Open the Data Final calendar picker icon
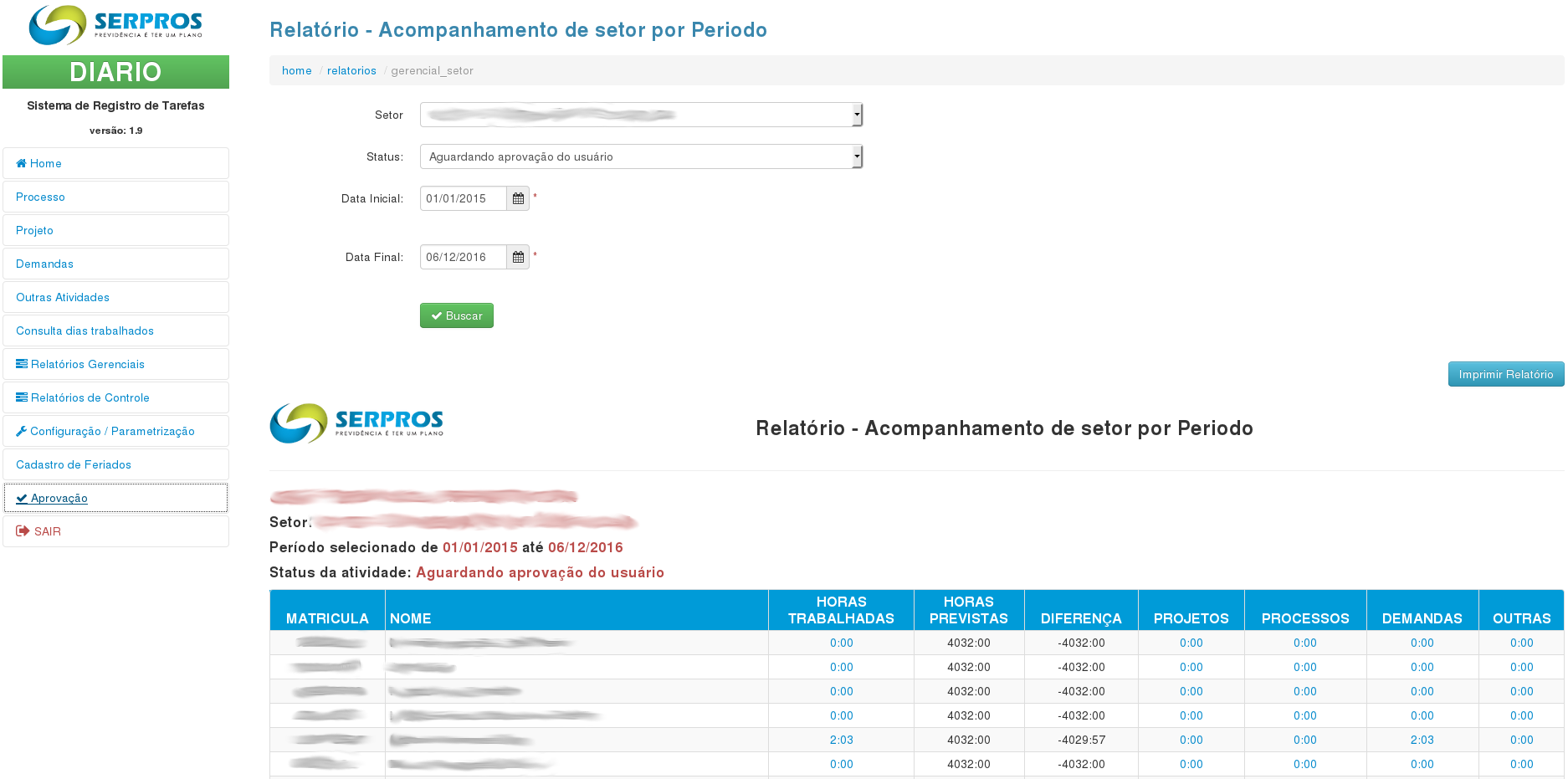1568x779 pixels. tap(518, 257)
